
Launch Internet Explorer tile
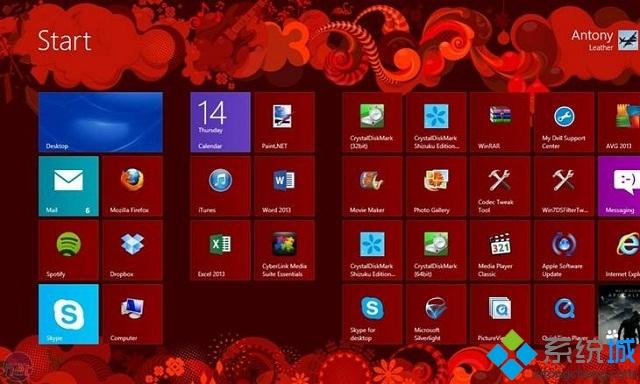(619, 250)
